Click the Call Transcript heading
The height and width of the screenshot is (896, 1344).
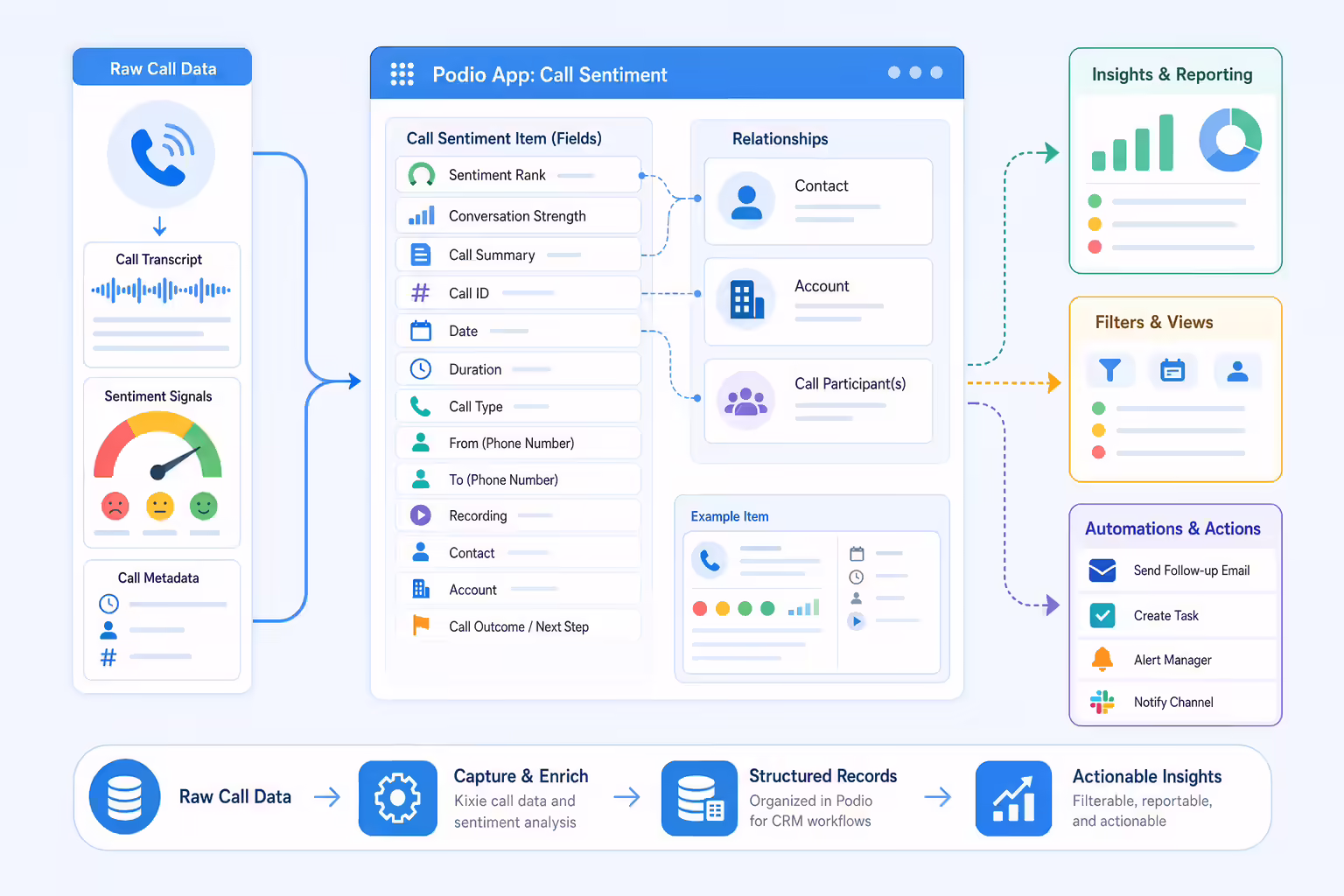158,259
